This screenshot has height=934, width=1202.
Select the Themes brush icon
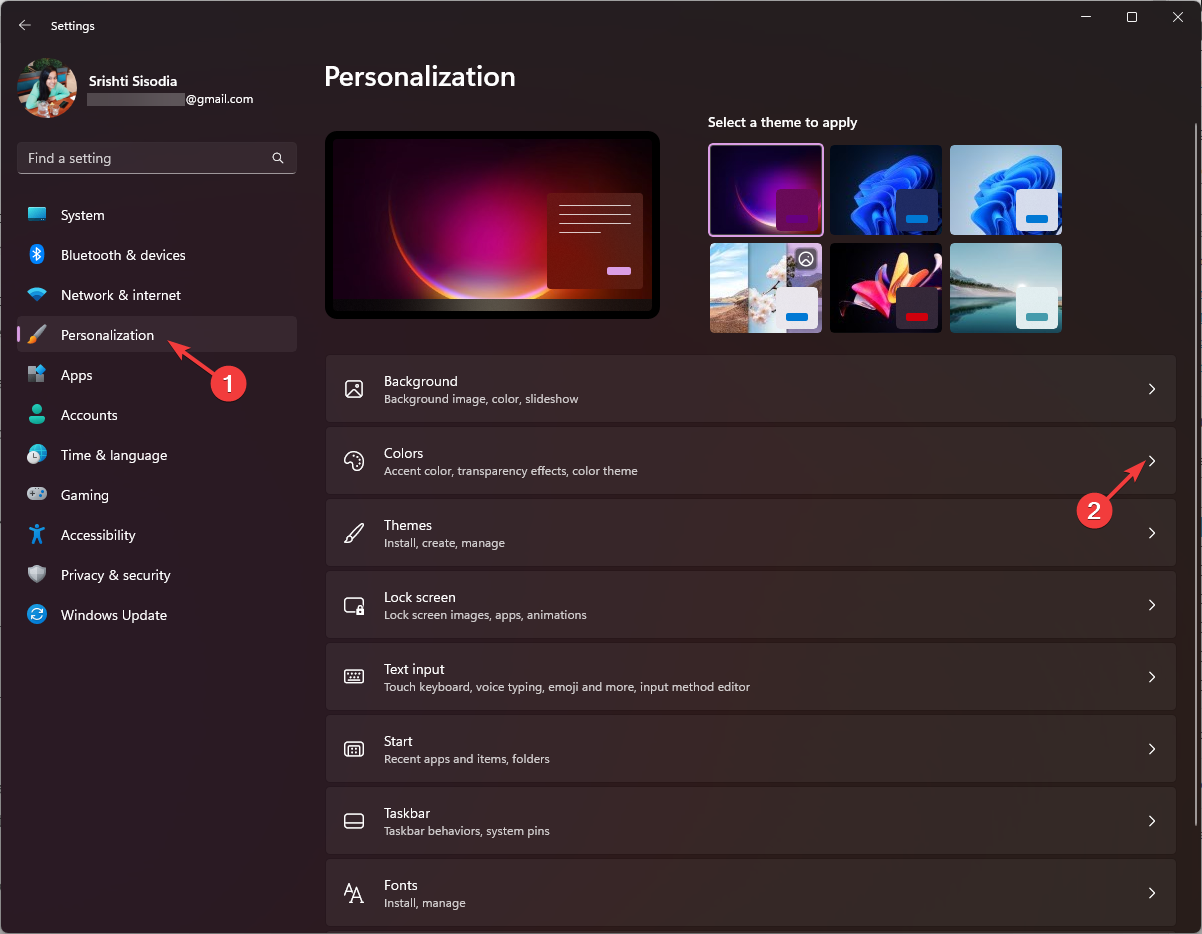click(x=353, y=533)
